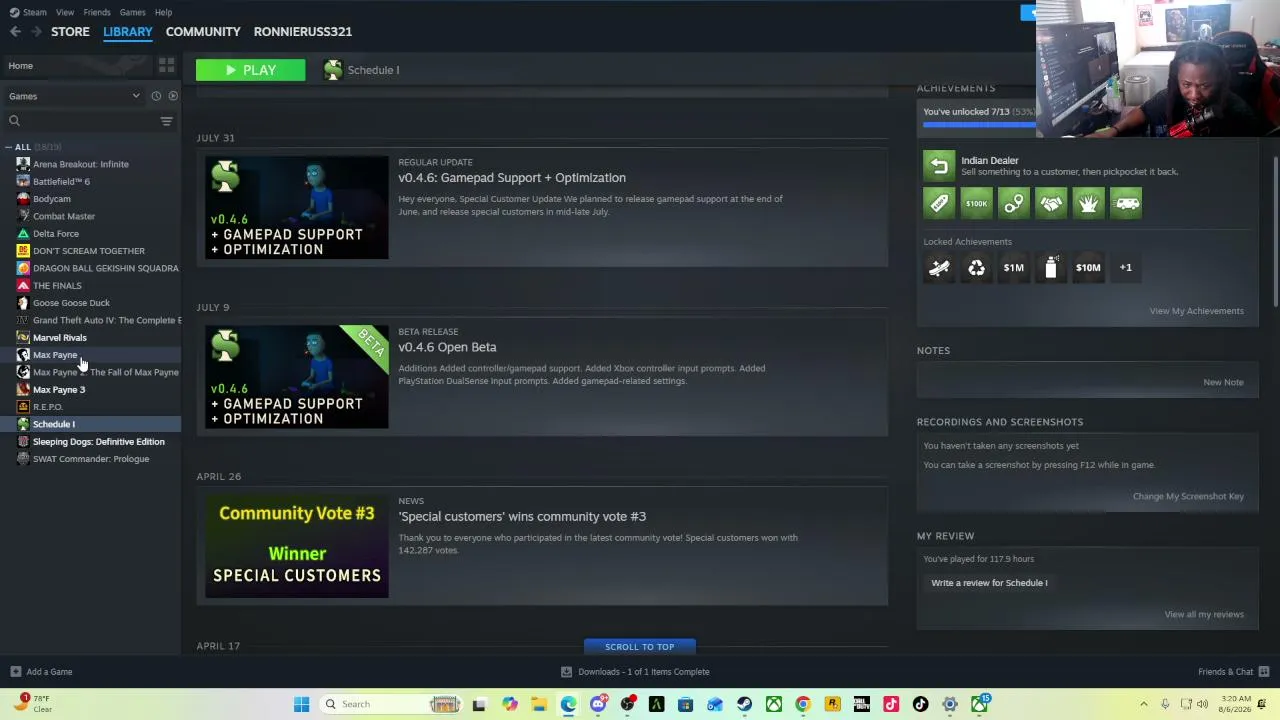Screen dimensions: 1280x720
Task: Click the locked $10M achievement badge
Action: (1088, 267)
